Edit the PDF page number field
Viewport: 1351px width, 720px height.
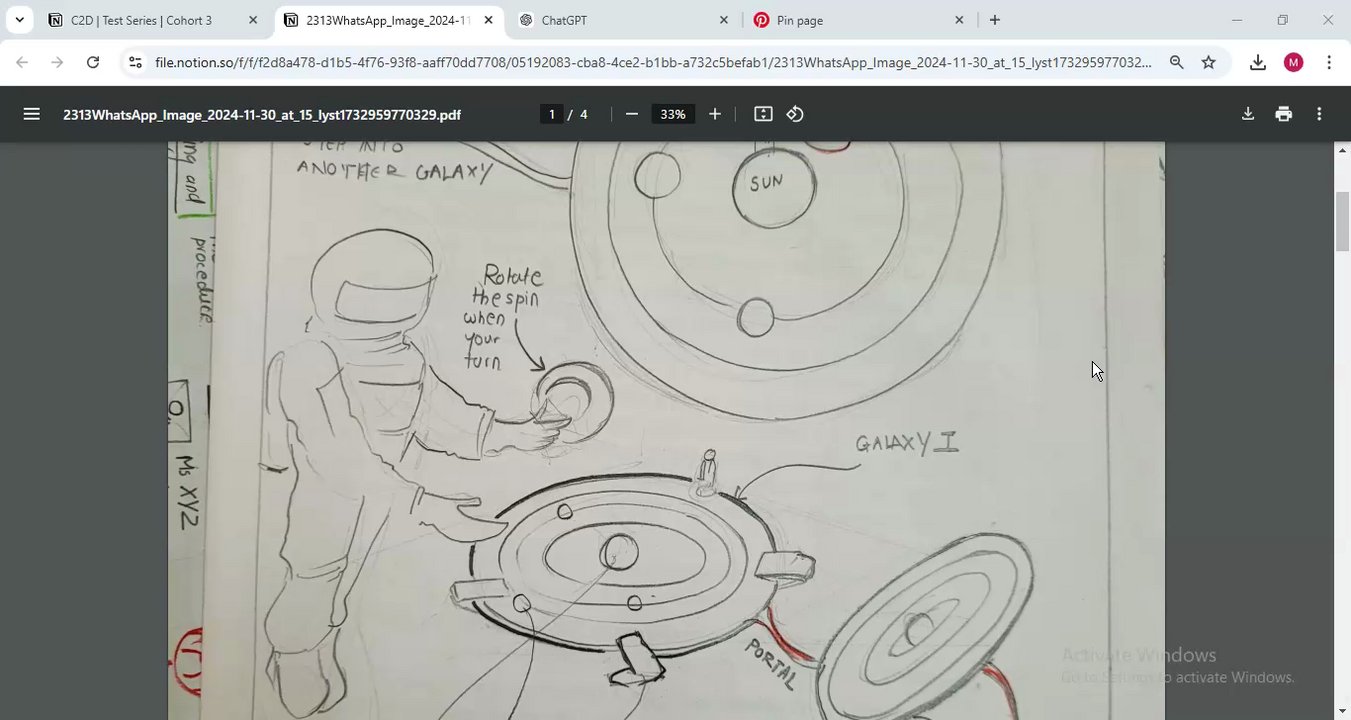(551, 114)
